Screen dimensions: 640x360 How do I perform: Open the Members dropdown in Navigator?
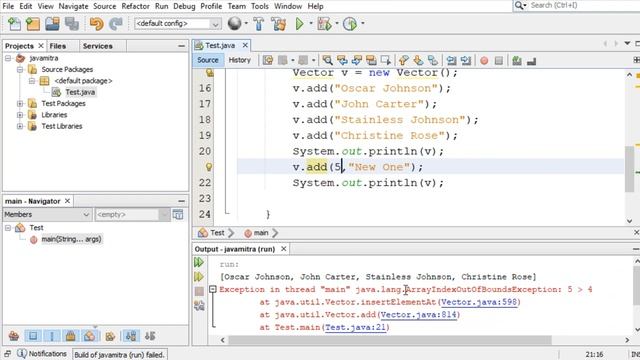(x=47, y=214)
